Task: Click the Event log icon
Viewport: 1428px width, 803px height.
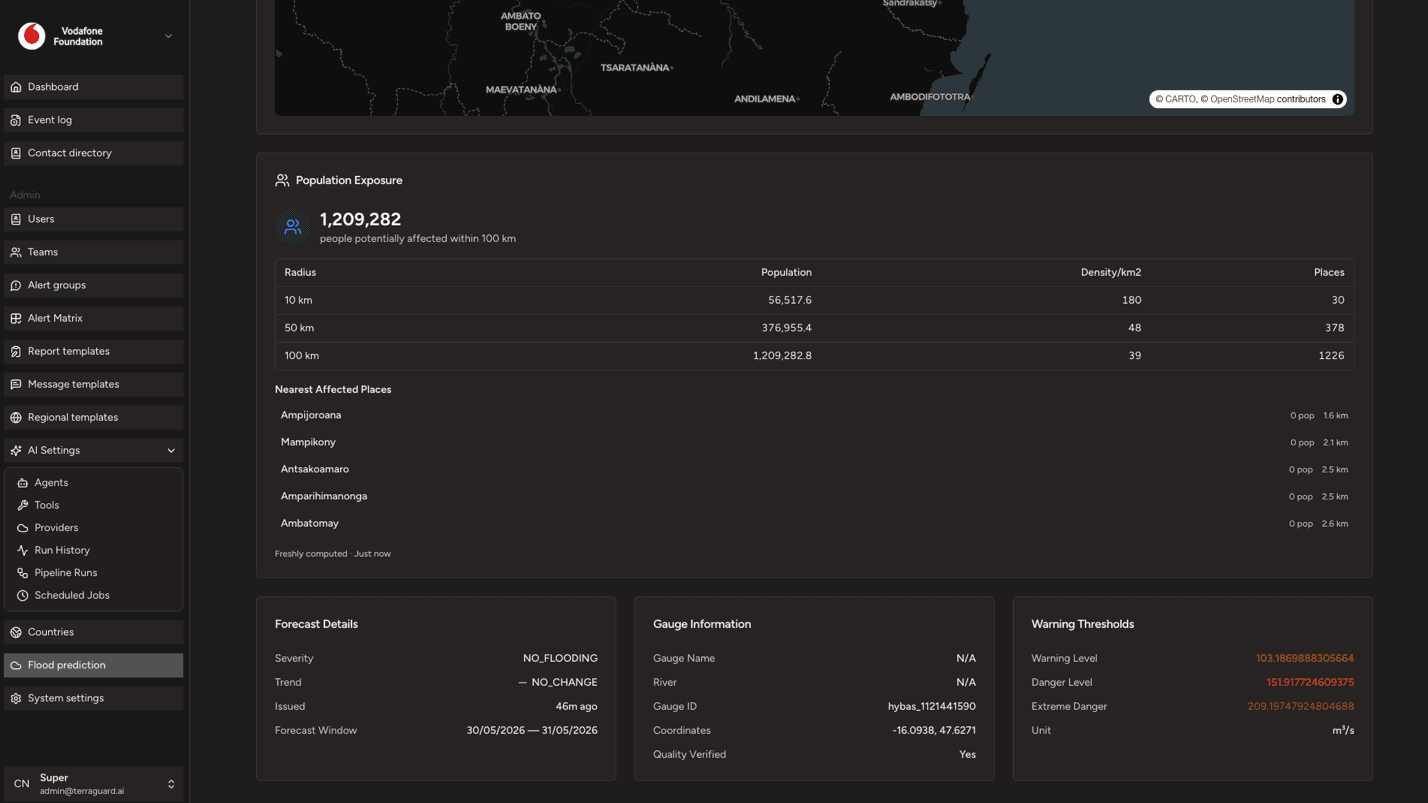Action: pyautogui.click(x=16, y=120)
